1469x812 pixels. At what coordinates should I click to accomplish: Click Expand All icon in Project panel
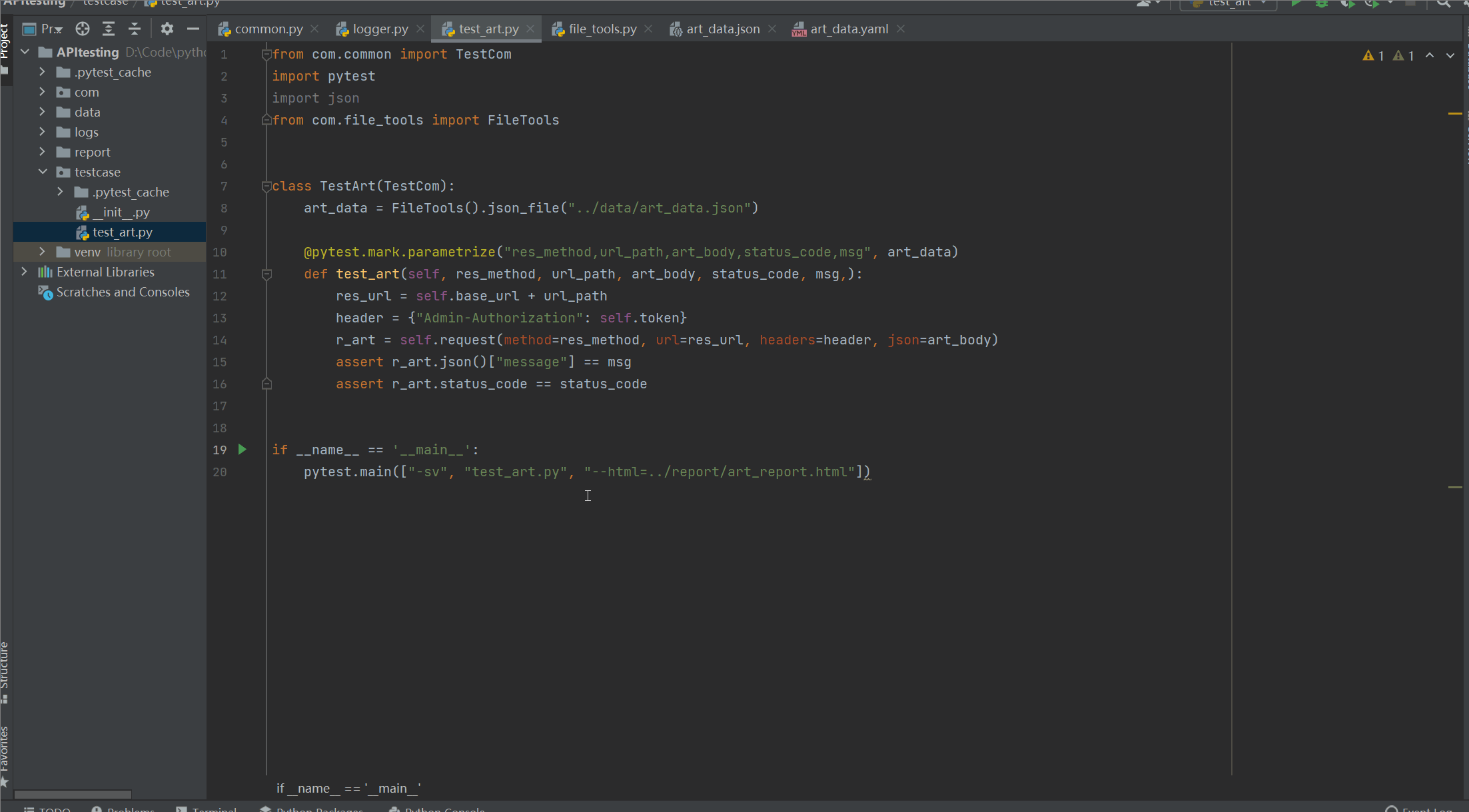pyautogui.click(x=109, y=29)
